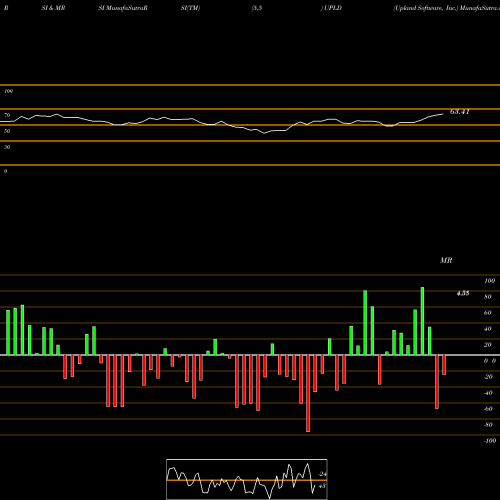Open the mini oscillator thumbnail chart
Viewport: 500px width, 500px height.
click(x=247, y=479)
